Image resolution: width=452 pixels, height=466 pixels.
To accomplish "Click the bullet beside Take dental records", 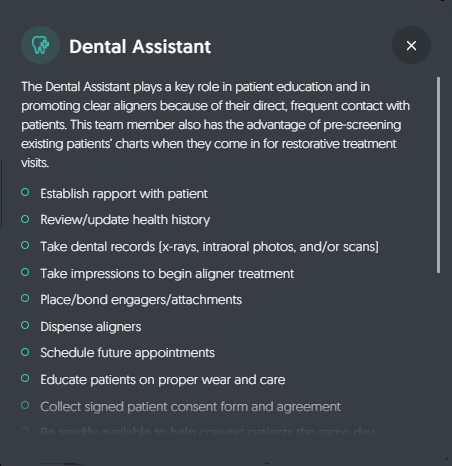I will pos(25,245).
